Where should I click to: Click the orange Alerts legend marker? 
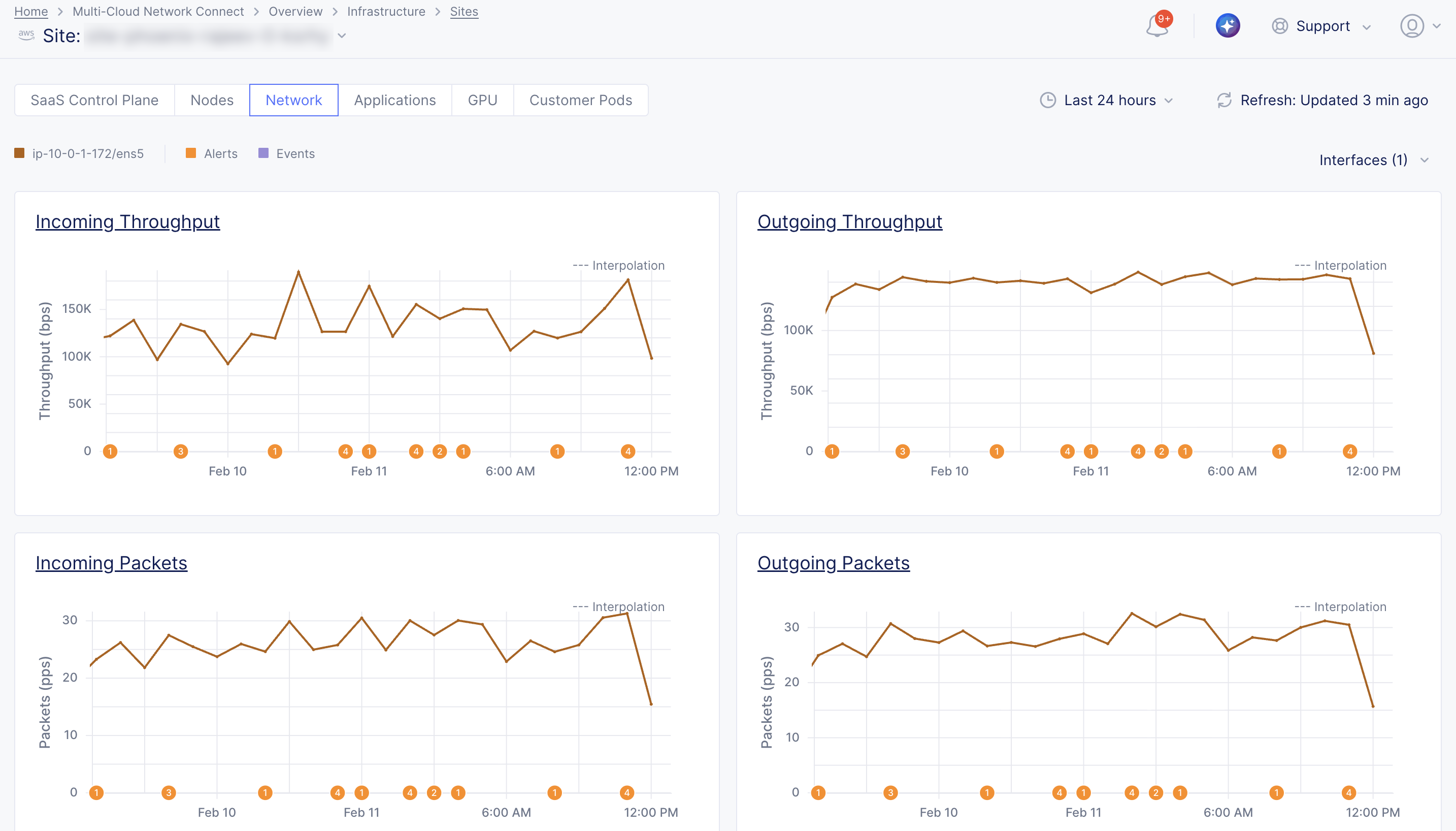(x=190, y=153)
